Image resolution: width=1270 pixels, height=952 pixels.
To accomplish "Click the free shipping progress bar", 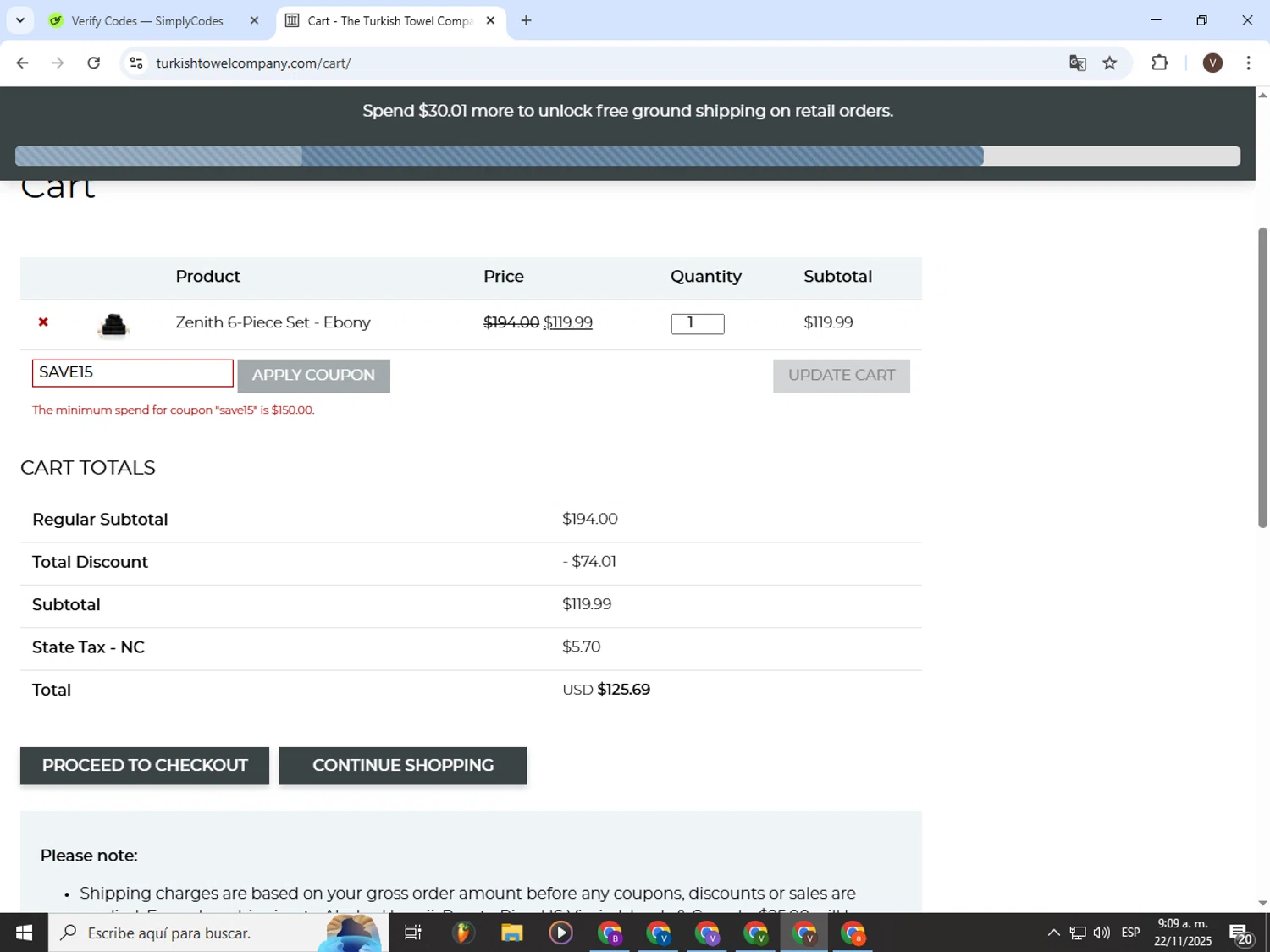I will point(627,156).
